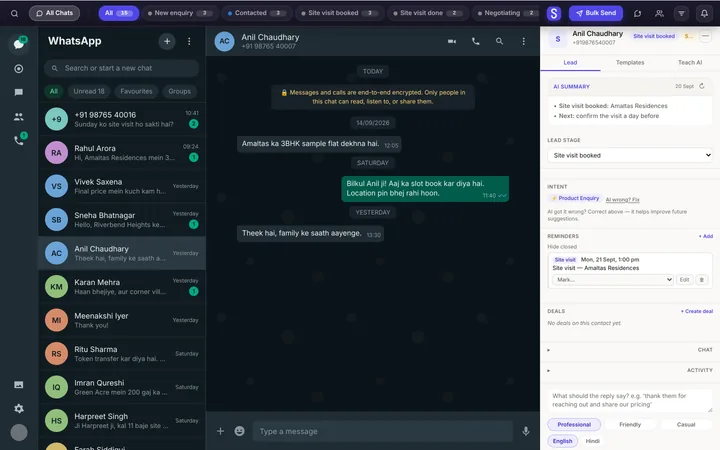
Task: Open the Rahul Arora chat
Action: click(122, 152)
